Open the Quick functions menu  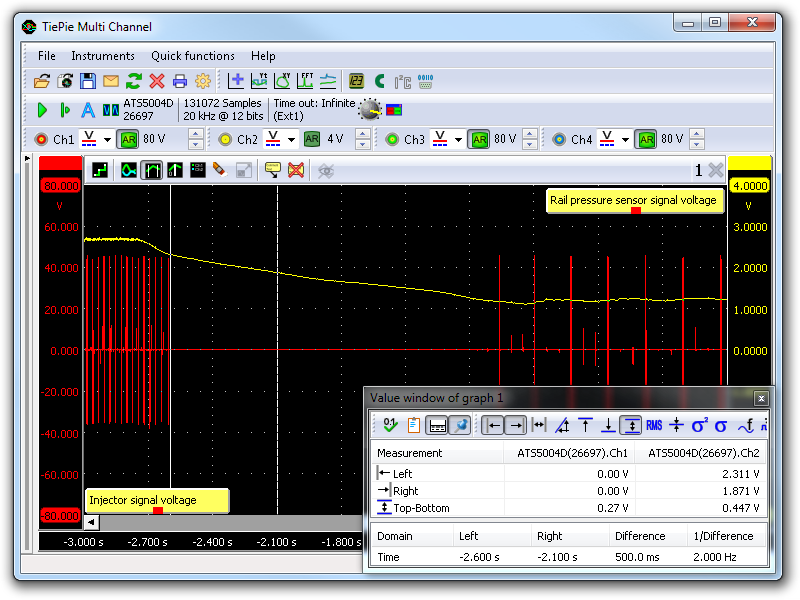click(193, 56)
